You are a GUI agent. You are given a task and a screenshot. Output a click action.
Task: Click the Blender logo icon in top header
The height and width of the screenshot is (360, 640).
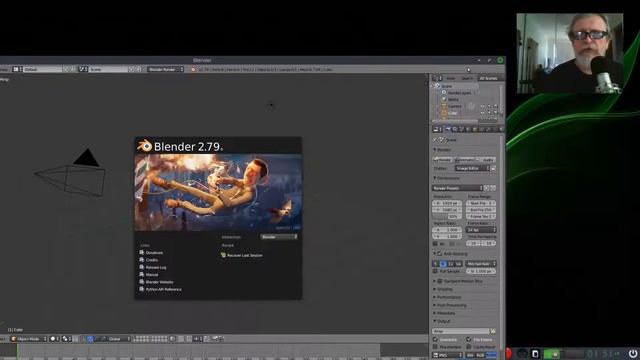pyautogui.click(x=193, y=69)
